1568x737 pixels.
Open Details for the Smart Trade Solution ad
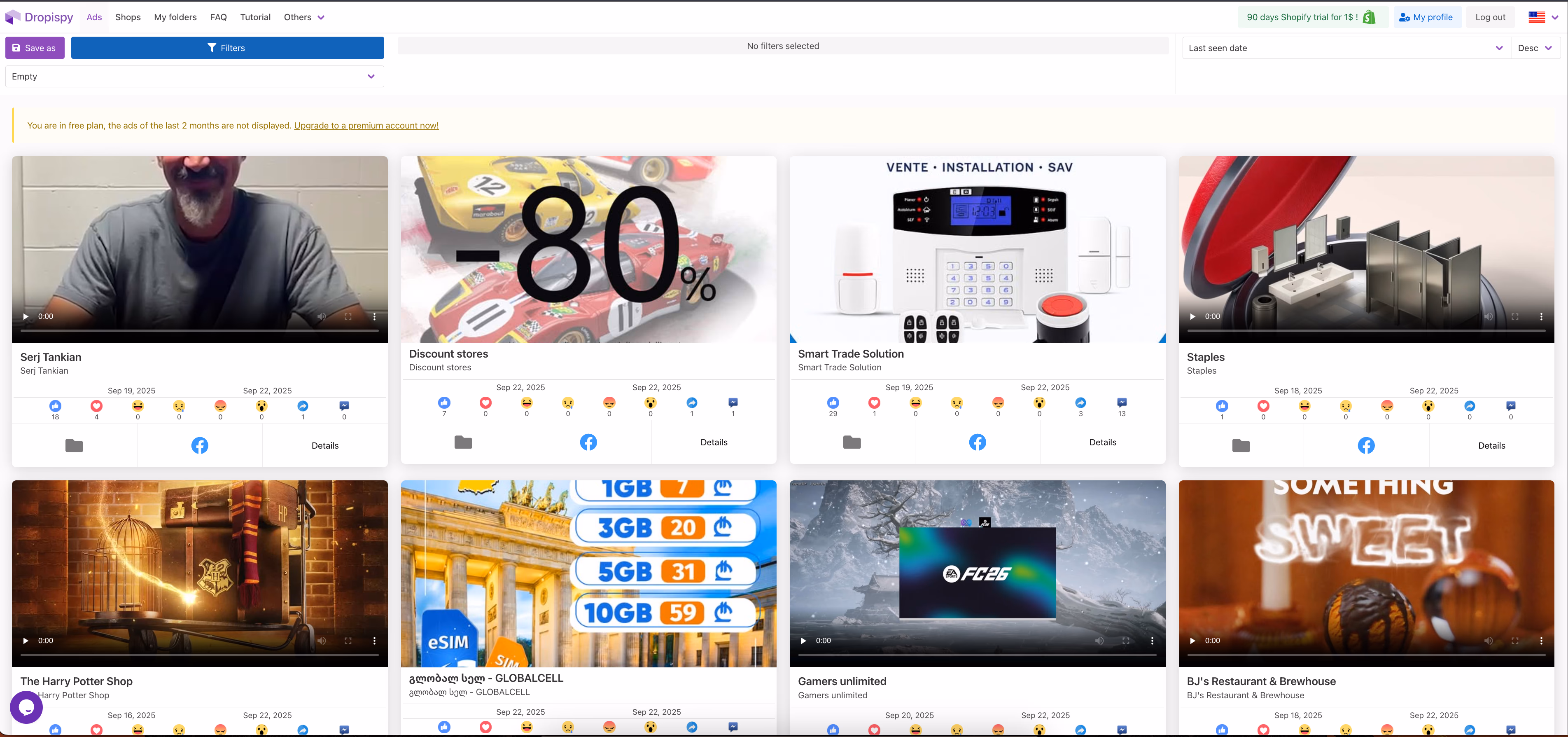coord(1103,442)
